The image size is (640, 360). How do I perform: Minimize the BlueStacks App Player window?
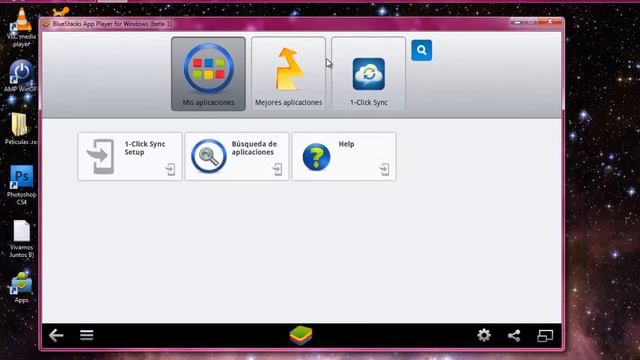tap(517, 22)
